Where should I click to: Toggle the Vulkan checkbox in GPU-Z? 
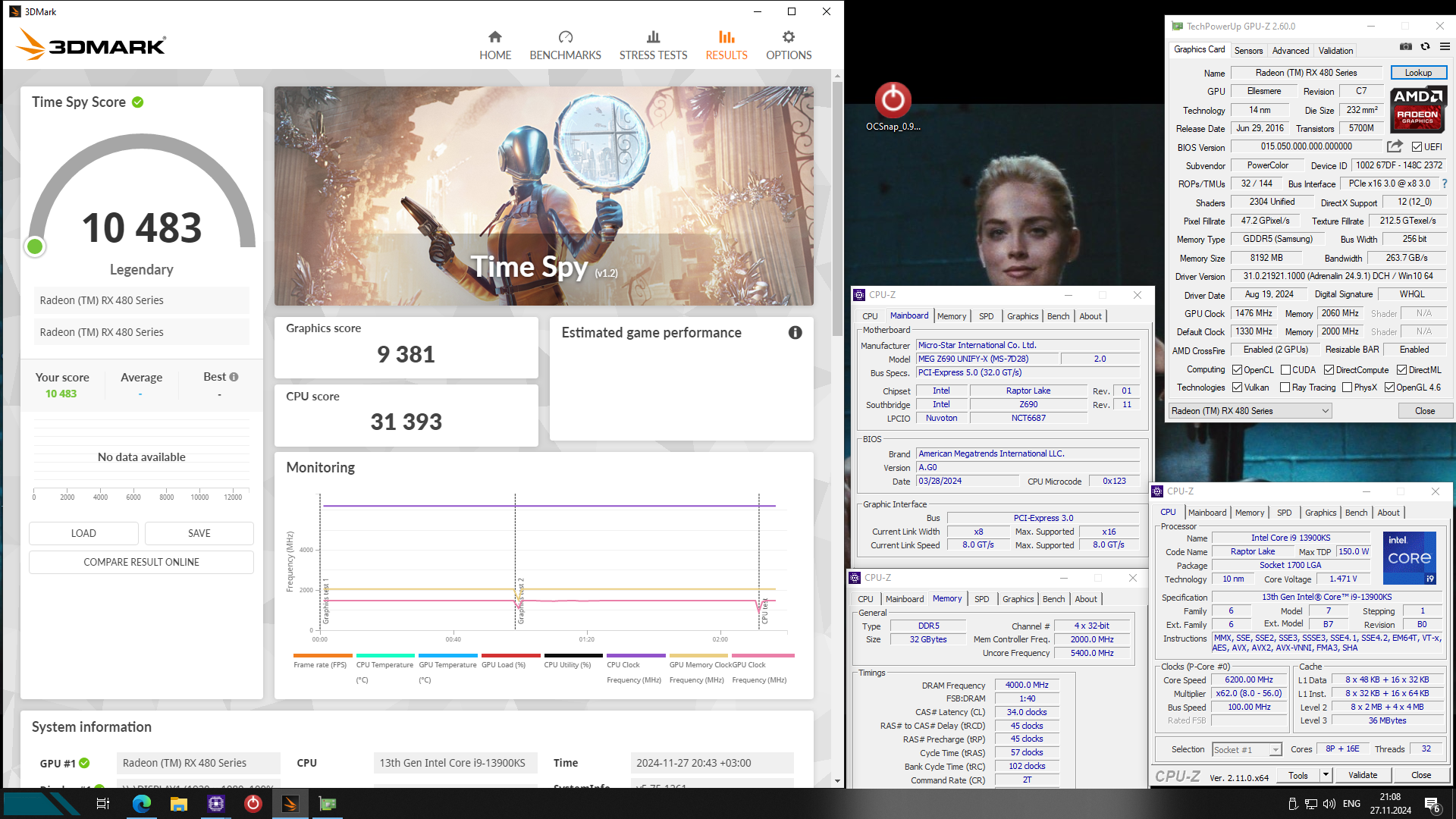tap(1238, 388)
